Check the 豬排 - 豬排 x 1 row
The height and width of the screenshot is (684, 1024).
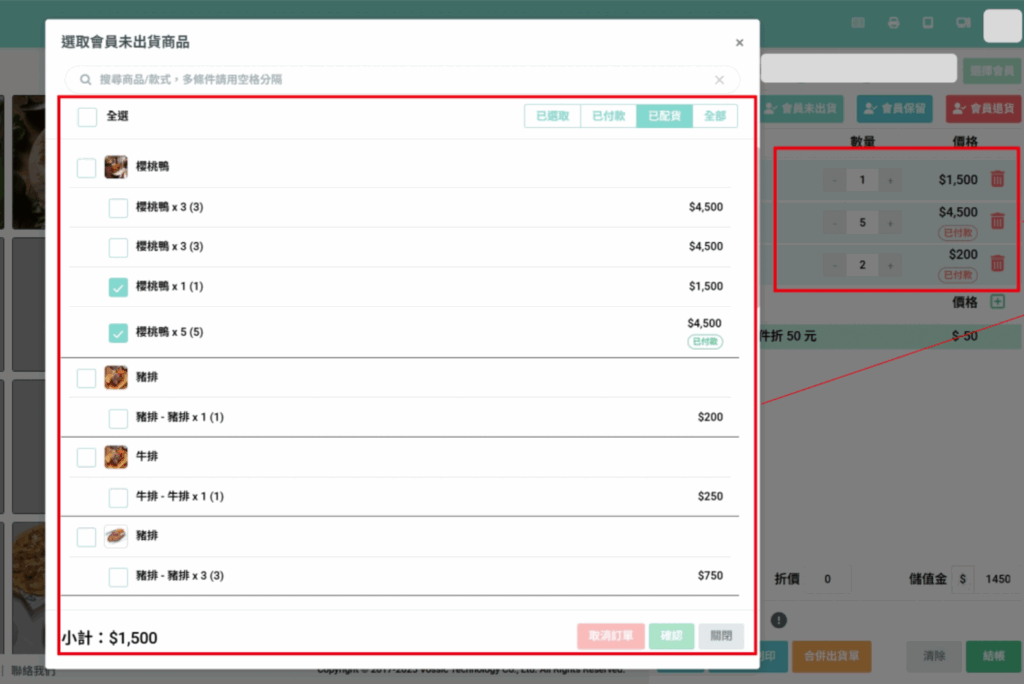(x=118, y=418)
